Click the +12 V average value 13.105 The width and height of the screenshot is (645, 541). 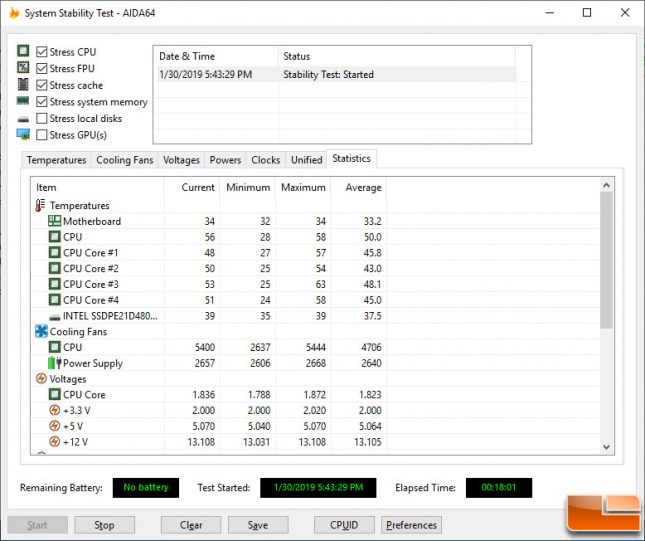click(368, 442)
